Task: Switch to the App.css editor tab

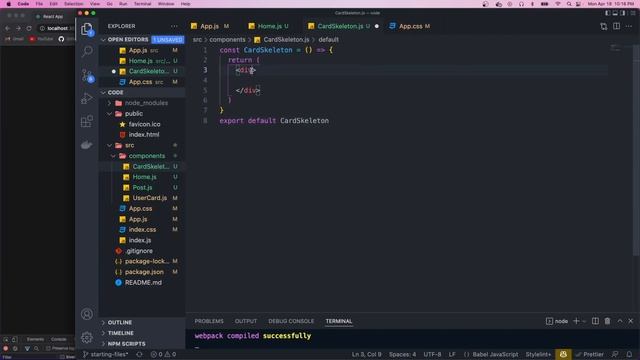Action: pyautogui.click(x=410, y=26)
